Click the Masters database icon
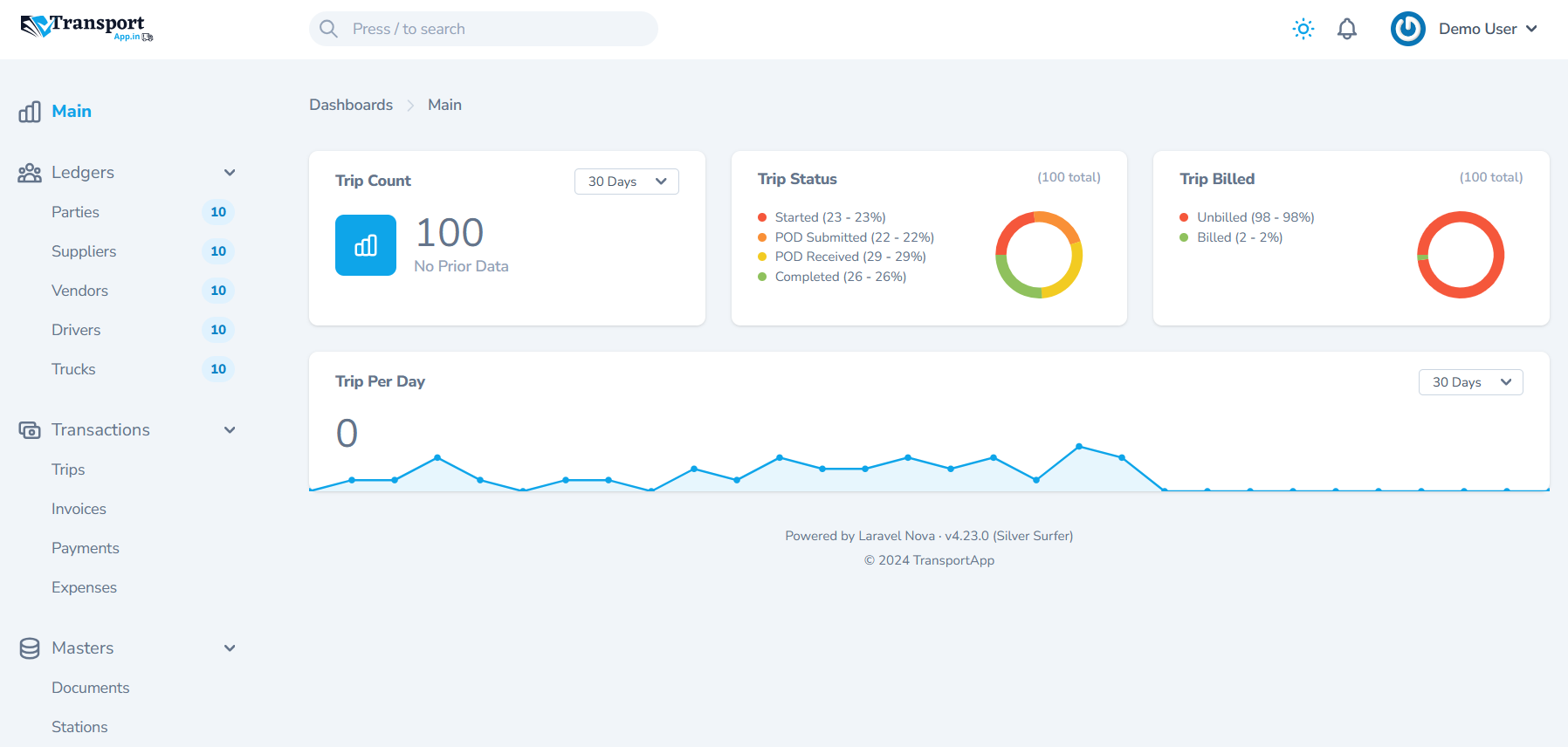1568x747 pixels. 30,648
